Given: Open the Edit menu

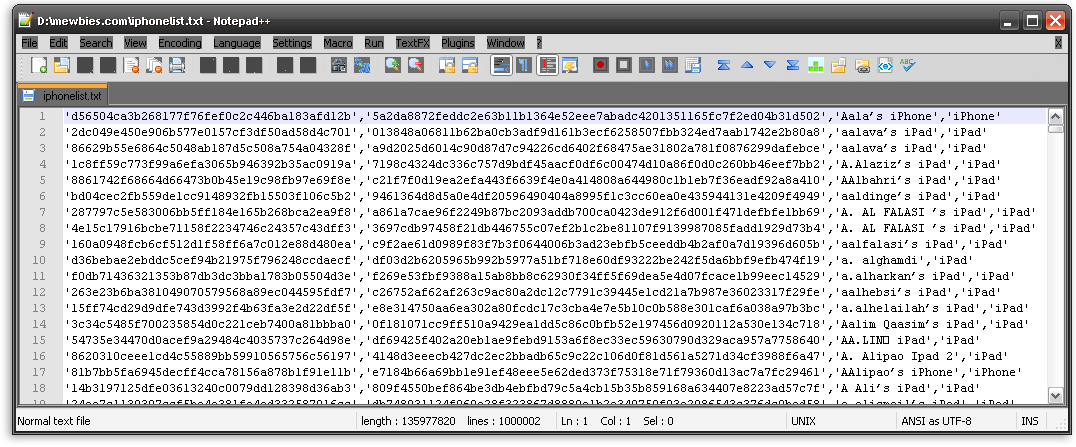Looking at the screenshot, I should pyautogui.click(x=58, y=43).
